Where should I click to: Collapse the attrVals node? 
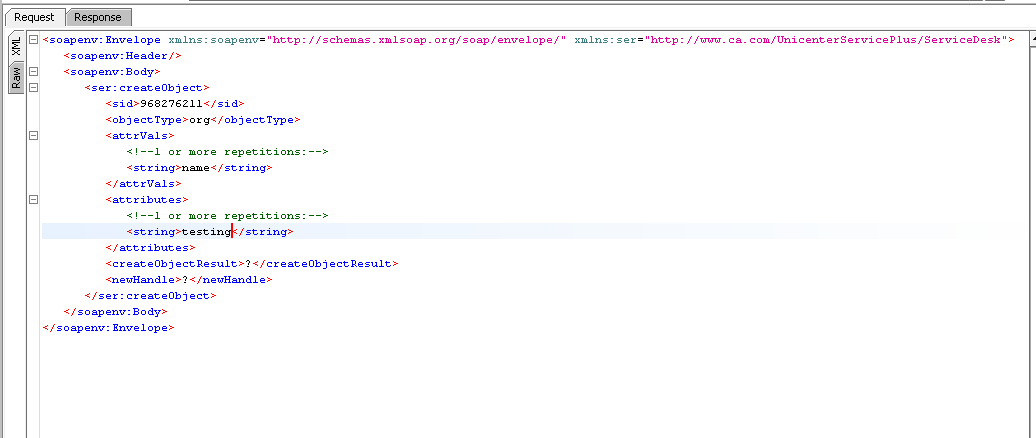point(33,135)
